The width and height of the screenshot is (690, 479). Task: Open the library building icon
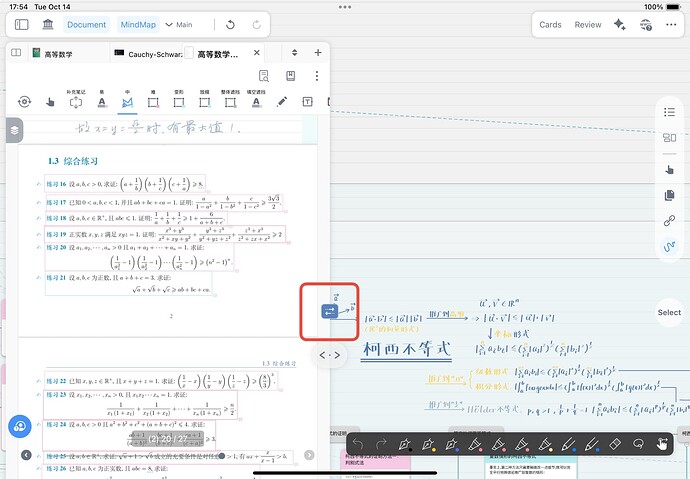47,24
